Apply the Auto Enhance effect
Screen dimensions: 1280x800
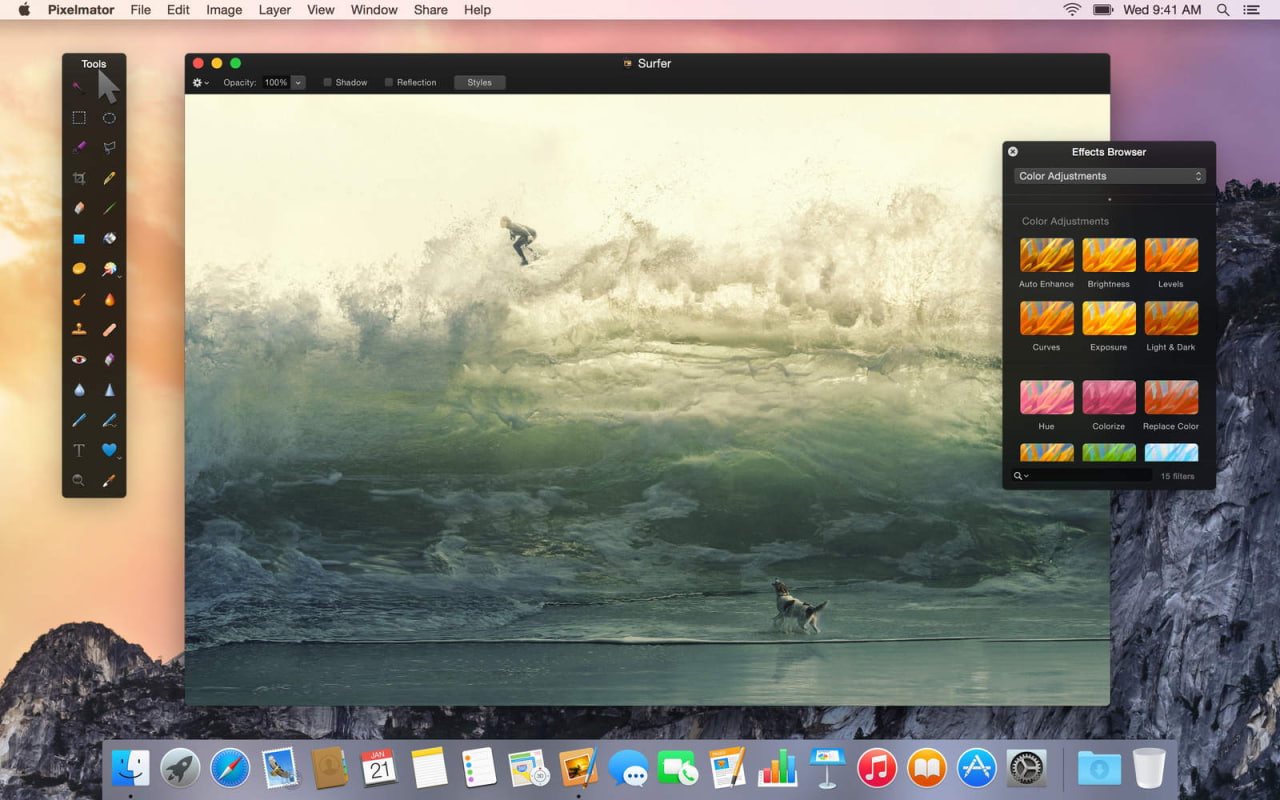pos(1045,255)
